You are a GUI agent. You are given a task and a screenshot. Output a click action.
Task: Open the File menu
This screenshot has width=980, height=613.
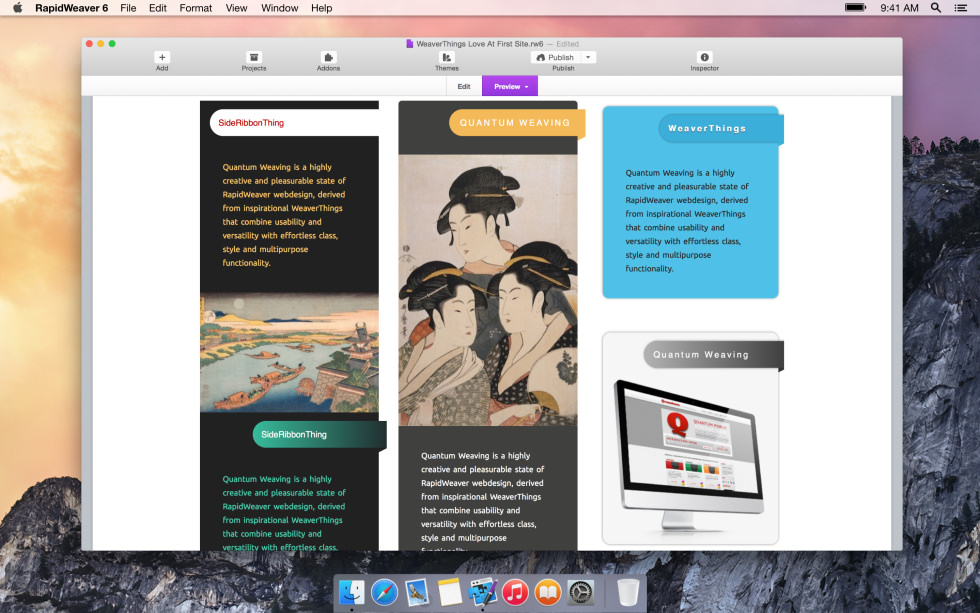coord(128,8)
